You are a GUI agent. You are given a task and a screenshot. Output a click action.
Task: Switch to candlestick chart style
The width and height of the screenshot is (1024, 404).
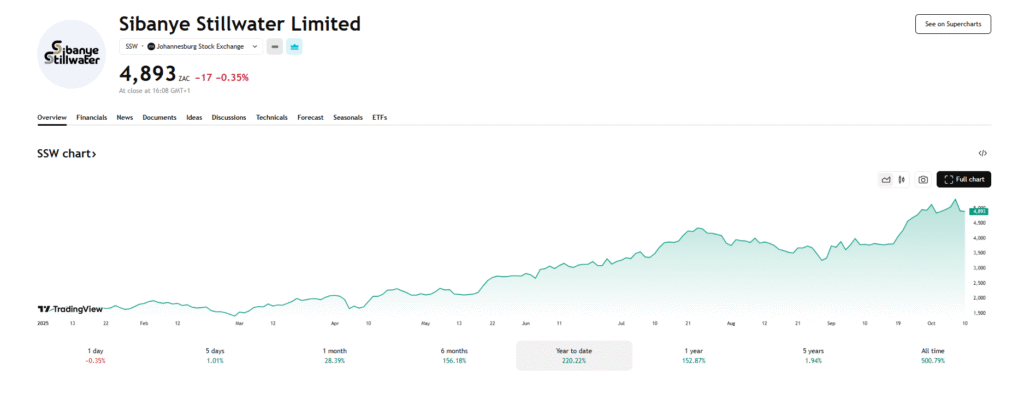point(901,180)
